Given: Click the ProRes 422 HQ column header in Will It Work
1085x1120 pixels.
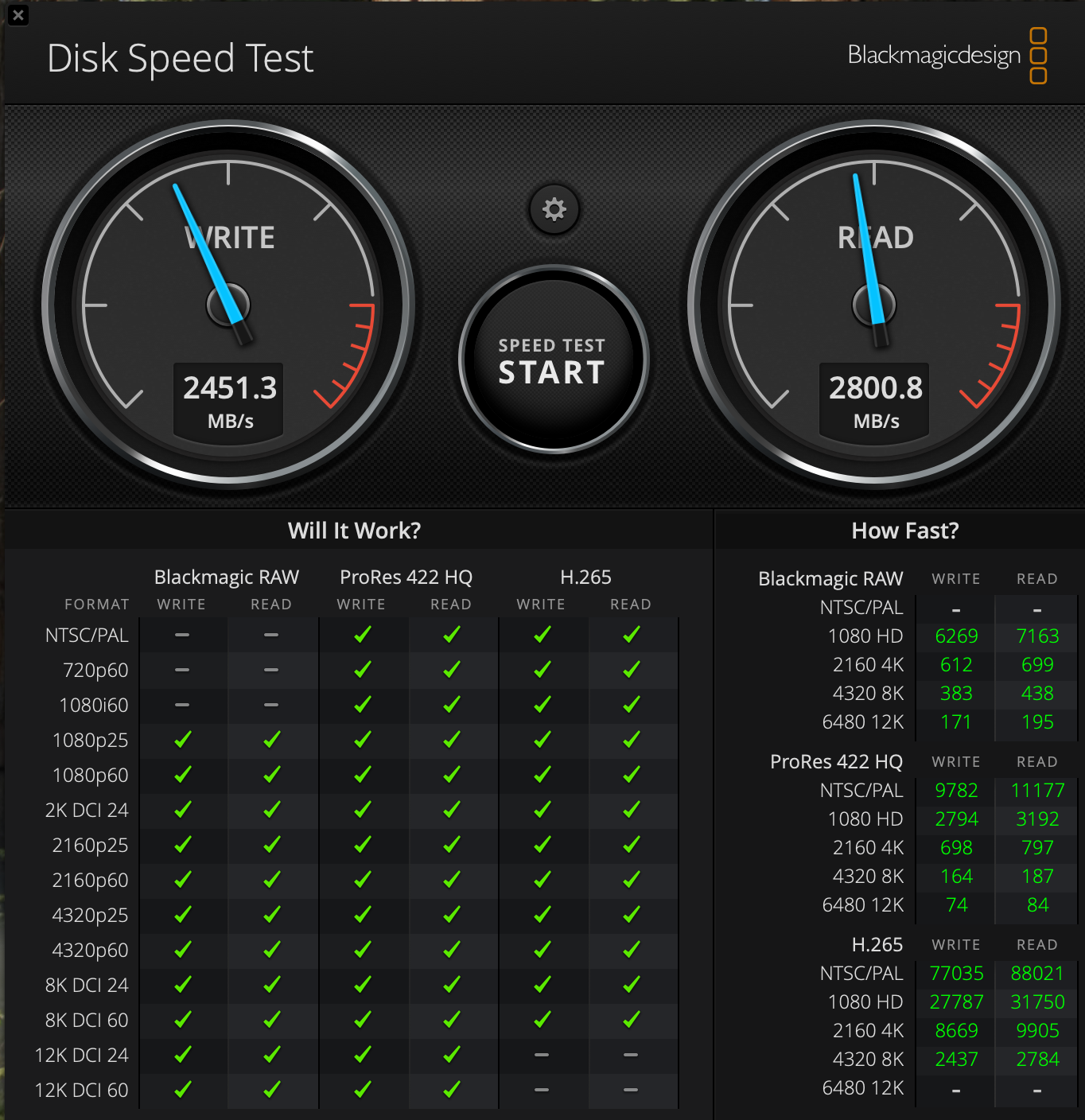Looking at the screenshot, I should (406, 577).
